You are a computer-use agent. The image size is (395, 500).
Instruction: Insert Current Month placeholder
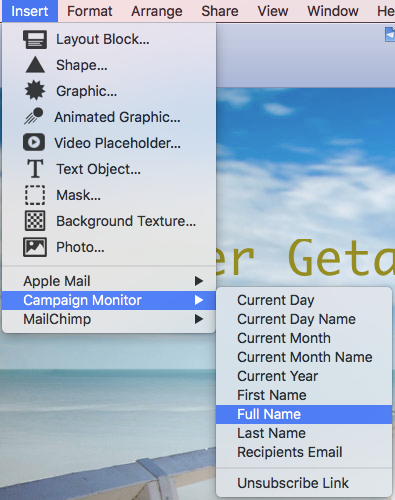tap(304, 338)
